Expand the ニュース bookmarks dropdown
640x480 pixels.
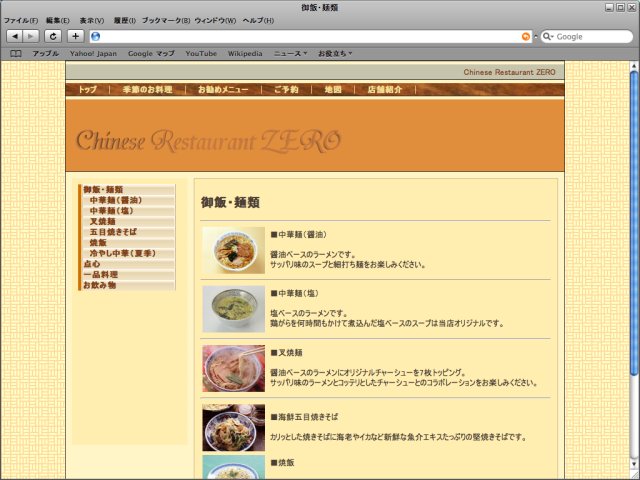coord(290,53)
